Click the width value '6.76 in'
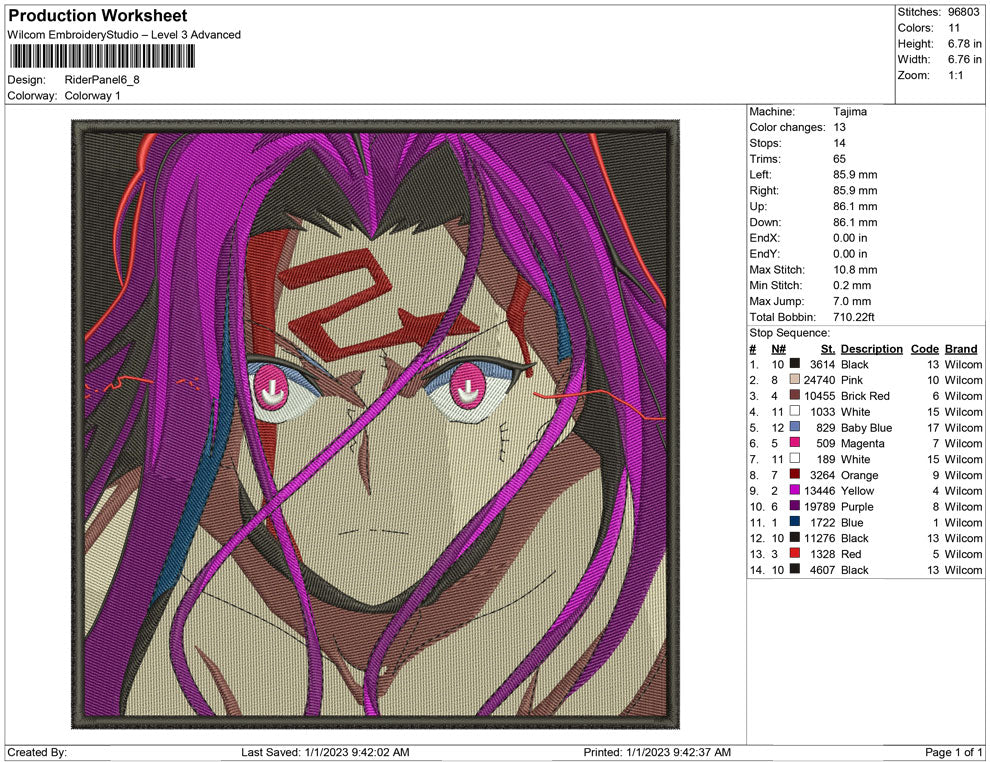Image resolution: width=990 pixels, height=762 pixels. [x=964, y=59]
